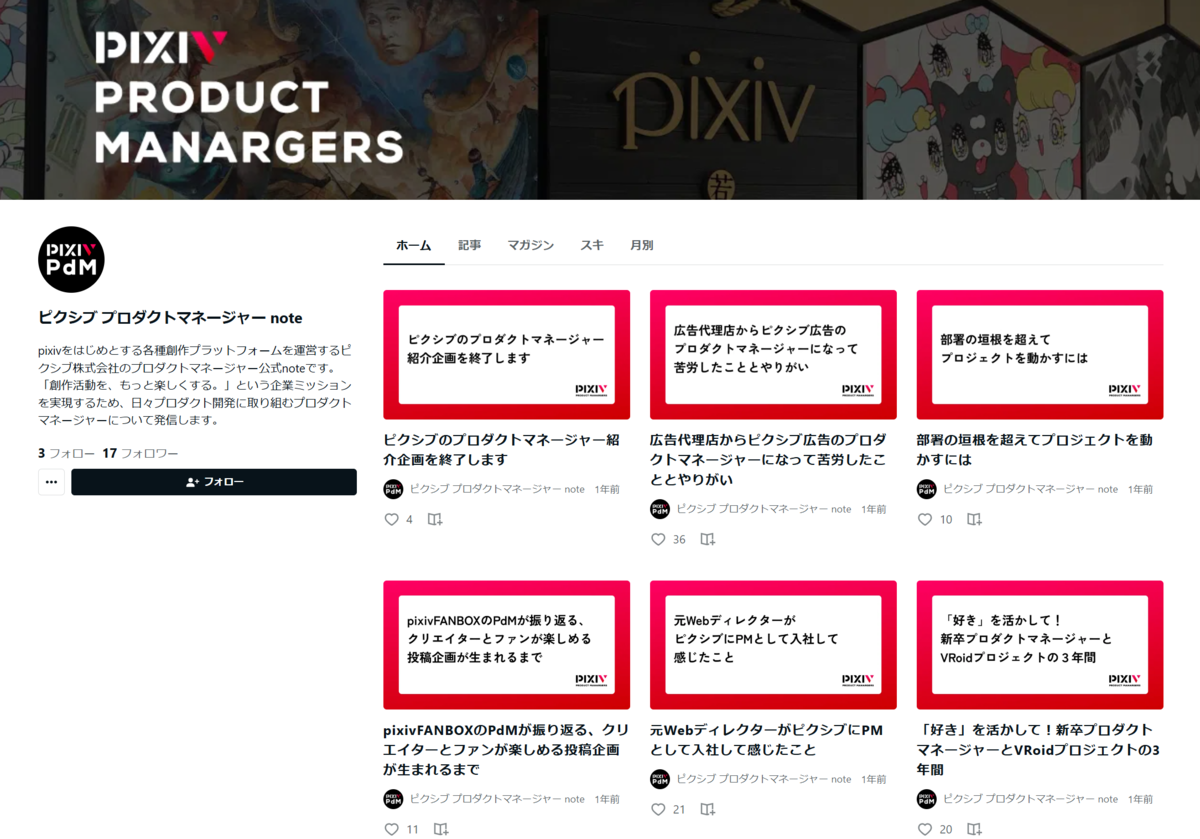Viewport: 1200px width, 839px height.
Task: Open pixivFANBOXのPdMが振り返る article title
Action: point(506,750)
